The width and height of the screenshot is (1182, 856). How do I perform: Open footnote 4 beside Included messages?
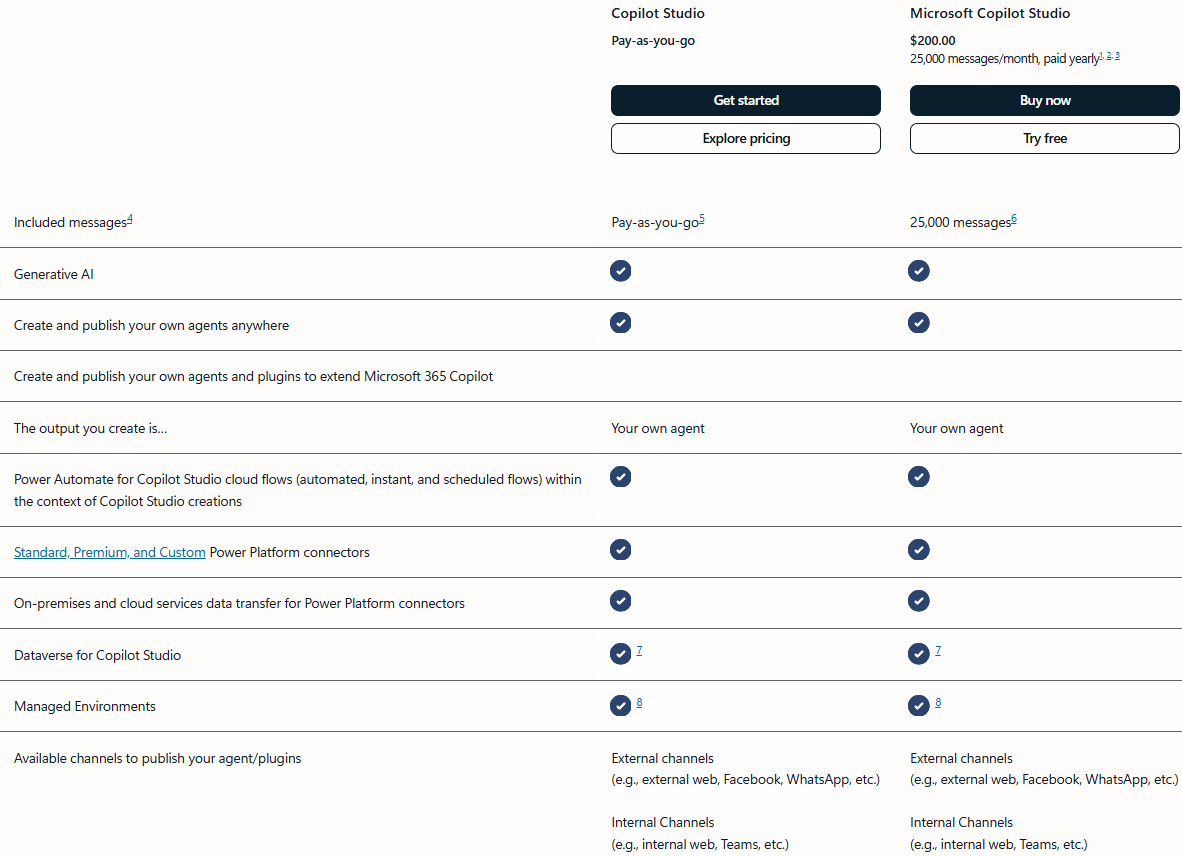(x=130, y=219)
